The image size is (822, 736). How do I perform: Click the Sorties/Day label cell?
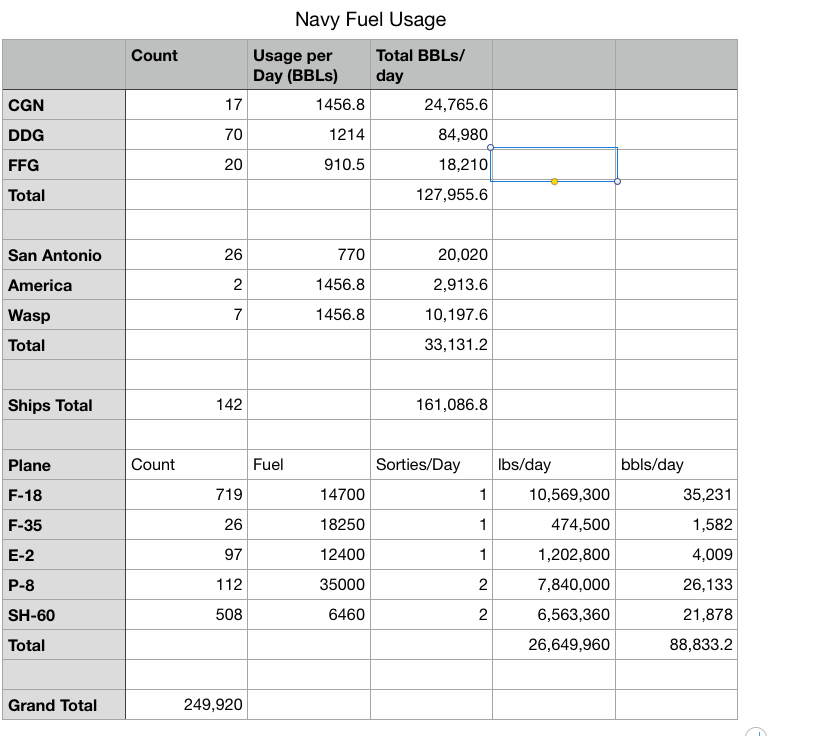pos(431,464)
